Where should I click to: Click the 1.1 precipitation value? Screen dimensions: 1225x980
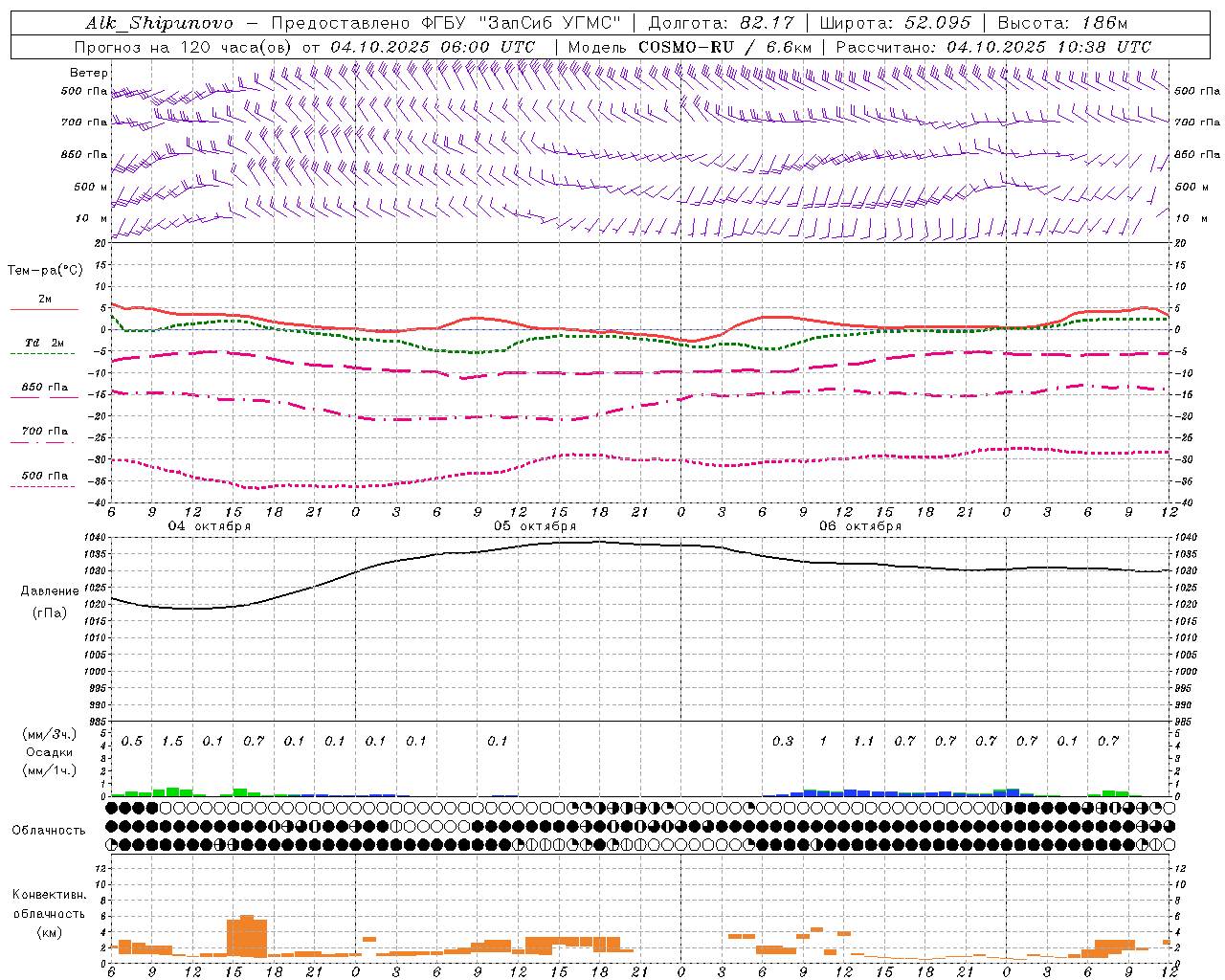[863, 742]
